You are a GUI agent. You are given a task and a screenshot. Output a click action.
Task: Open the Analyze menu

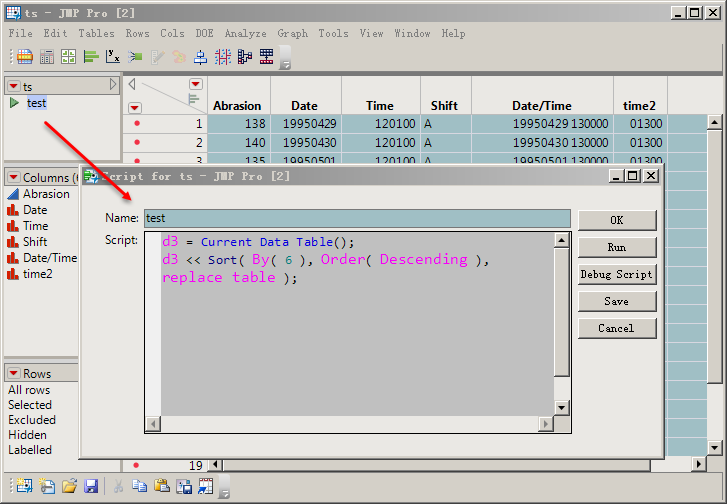click(x=245, y=33)
